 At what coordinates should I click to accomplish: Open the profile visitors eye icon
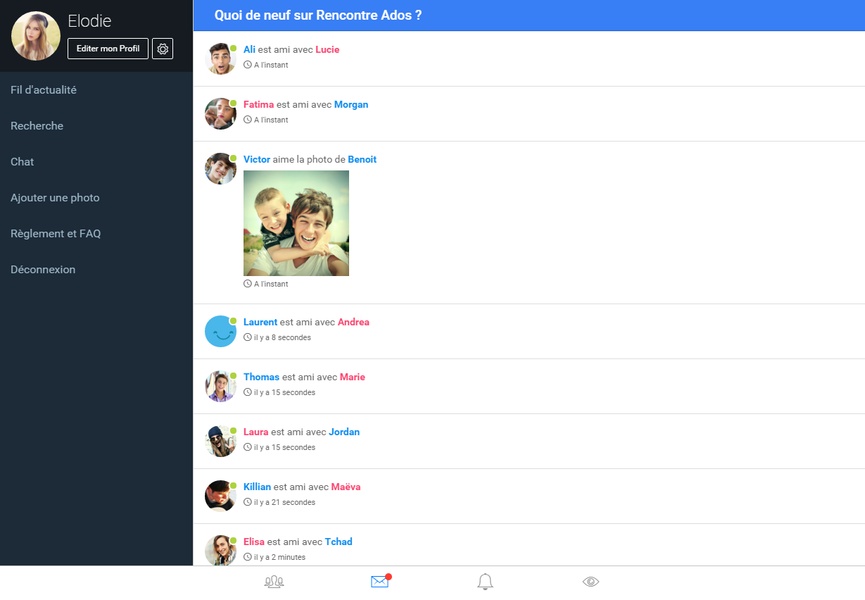590,581
